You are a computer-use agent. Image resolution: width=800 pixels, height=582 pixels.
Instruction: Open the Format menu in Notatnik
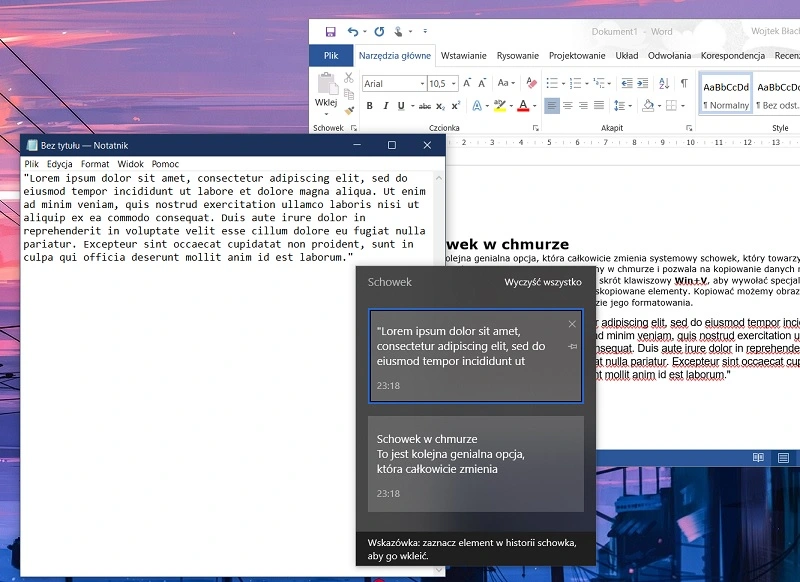95,164
